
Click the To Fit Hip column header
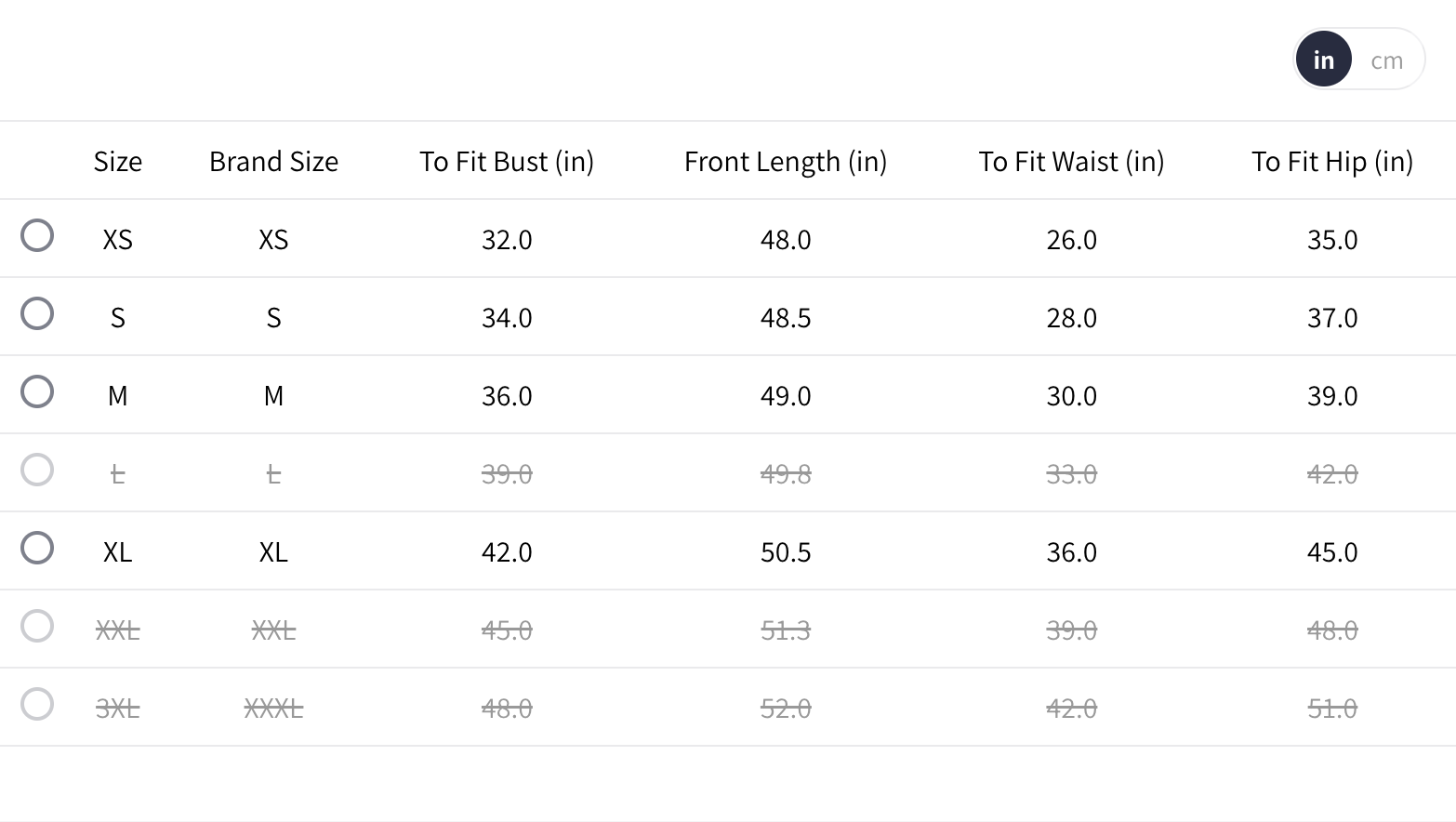coord(1332,162)
